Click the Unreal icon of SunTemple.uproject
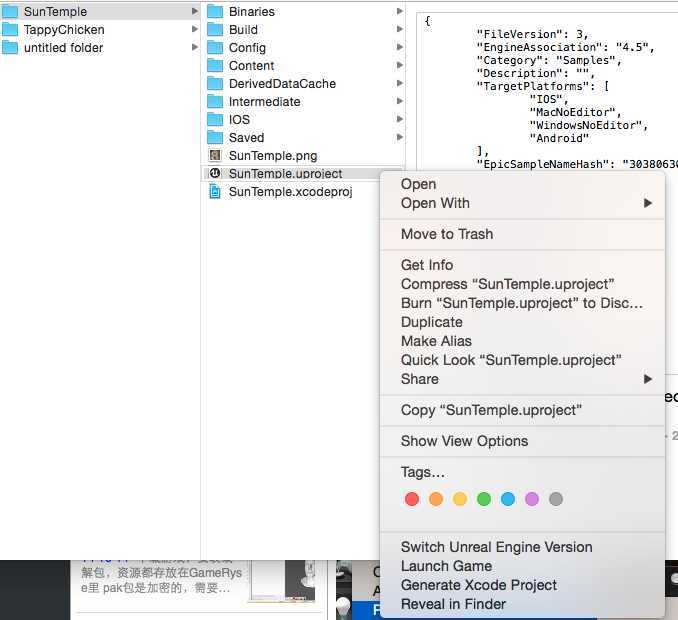 tap(215, 173)
